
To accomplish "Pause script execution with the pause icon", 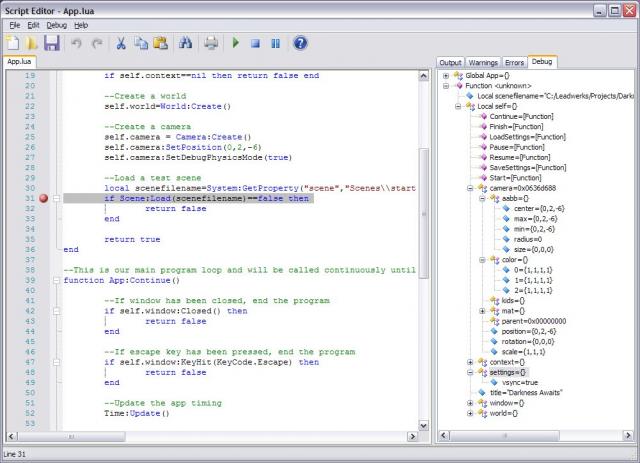I will pyautogui.click(x=275, y=43).
